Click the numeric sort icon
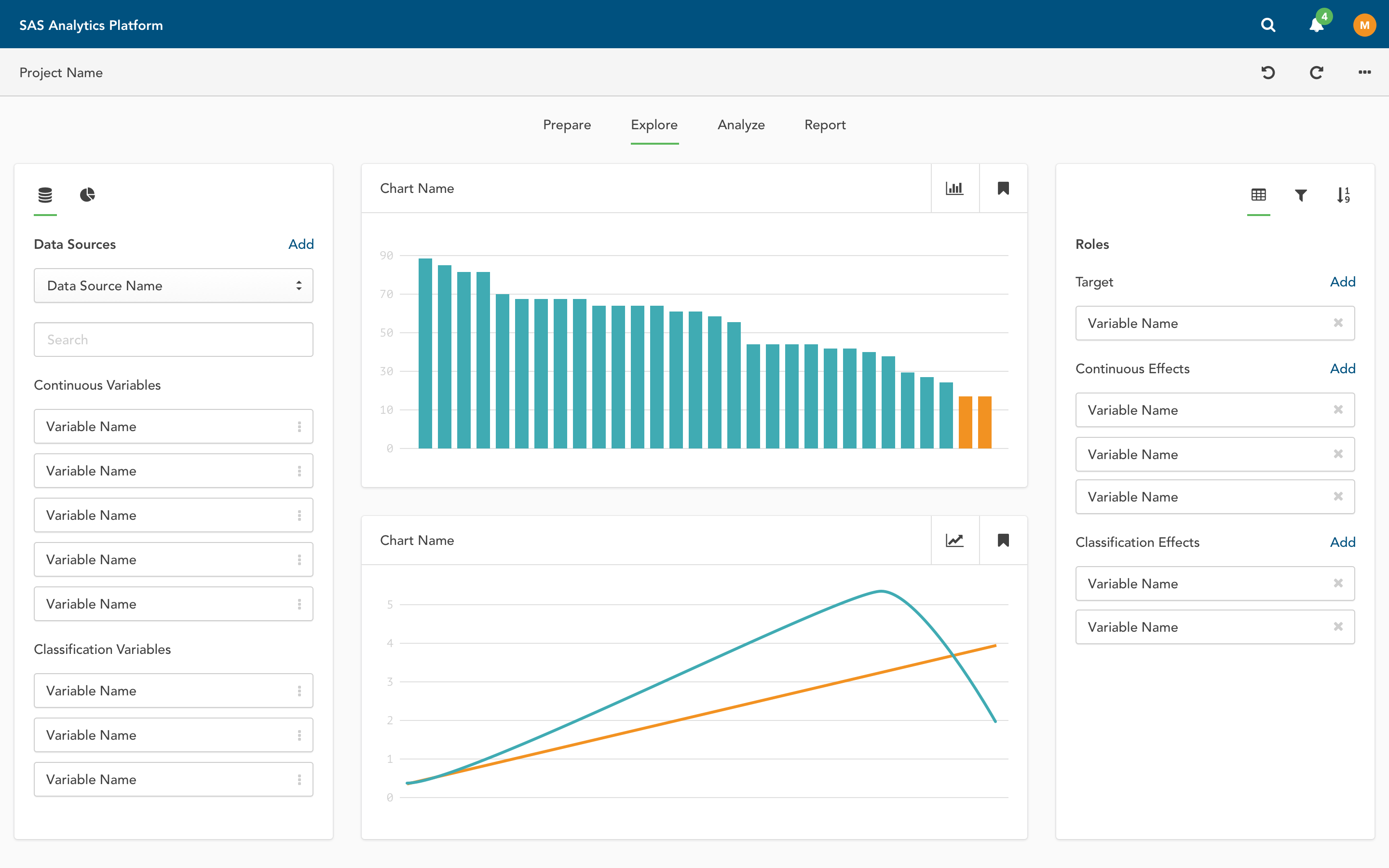Image resolution: width=1389 pixels, height=868 pixels. click(x=1343, y=195)
